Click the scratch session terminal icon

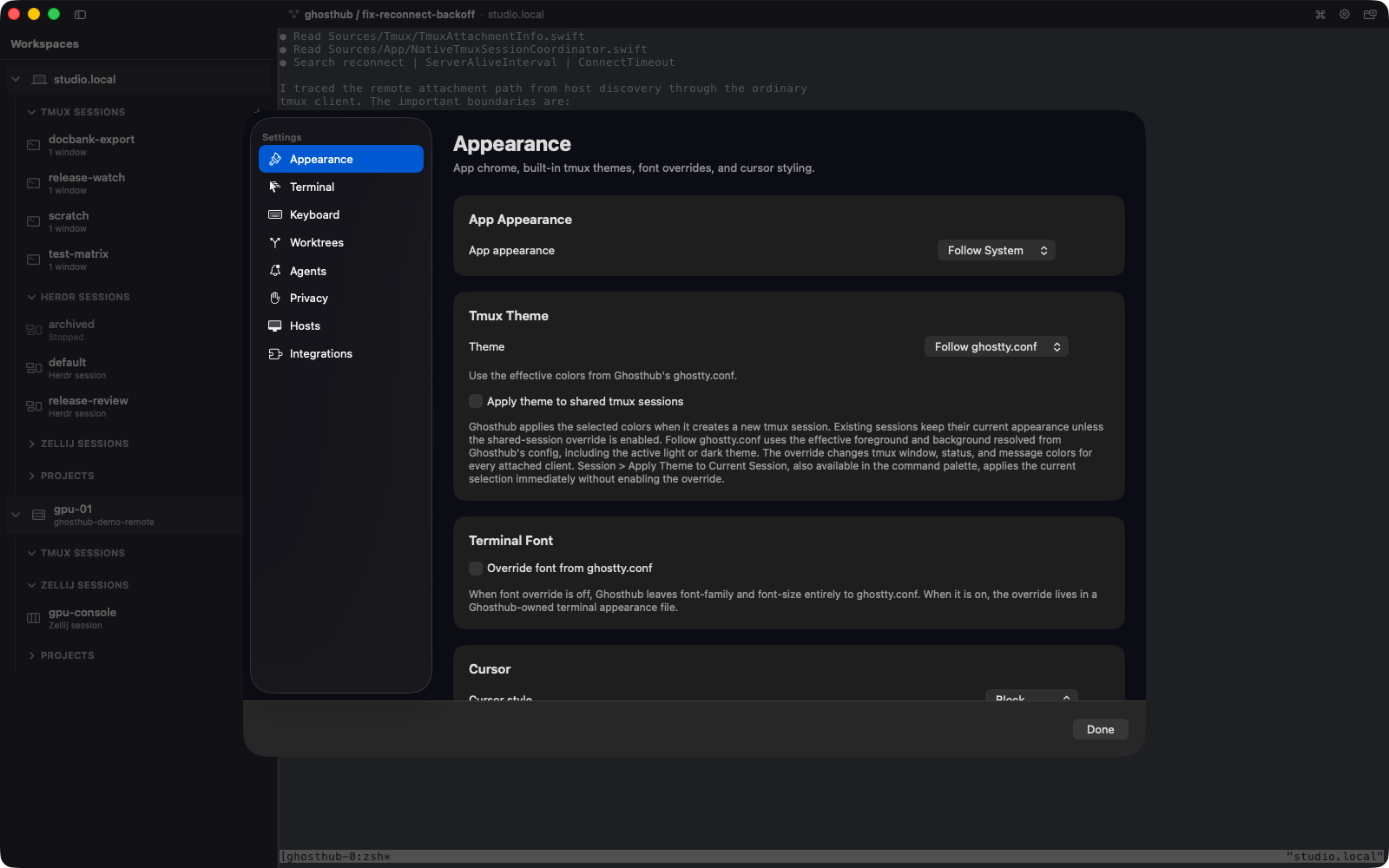tap(34, 221)
